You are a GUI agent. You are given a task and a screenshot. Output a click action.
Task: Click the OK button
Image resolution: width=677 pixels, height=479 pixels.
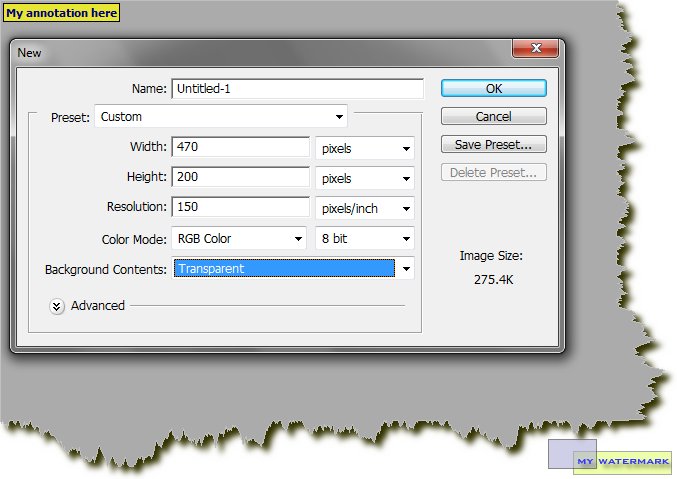[493, 88]
